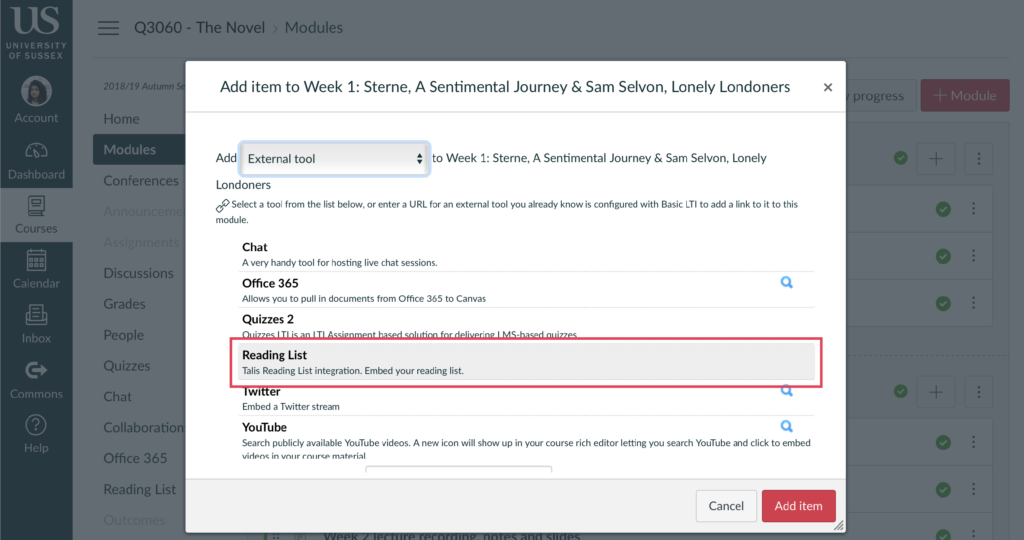Viewport: 1024px width, 540px height.
Task: Click the Cancel button
Action: click(x=726, y=505)
